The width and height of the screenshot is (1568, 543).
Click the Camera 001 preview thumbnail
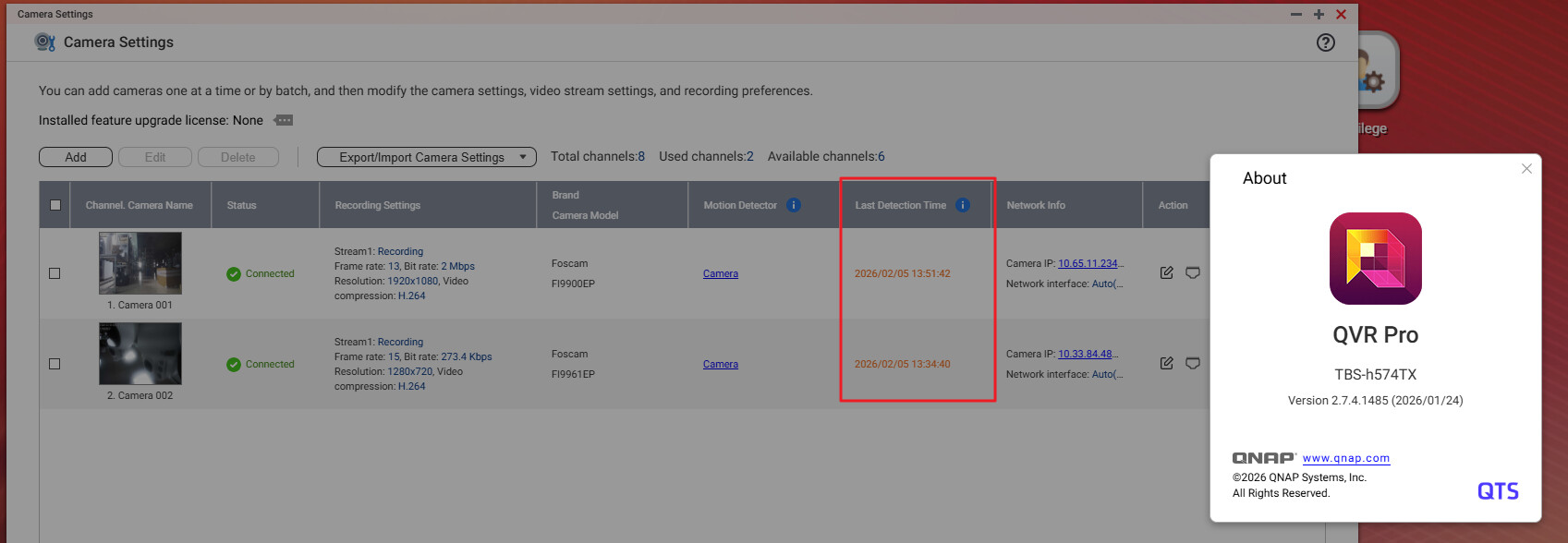click(x=140, y=263)
